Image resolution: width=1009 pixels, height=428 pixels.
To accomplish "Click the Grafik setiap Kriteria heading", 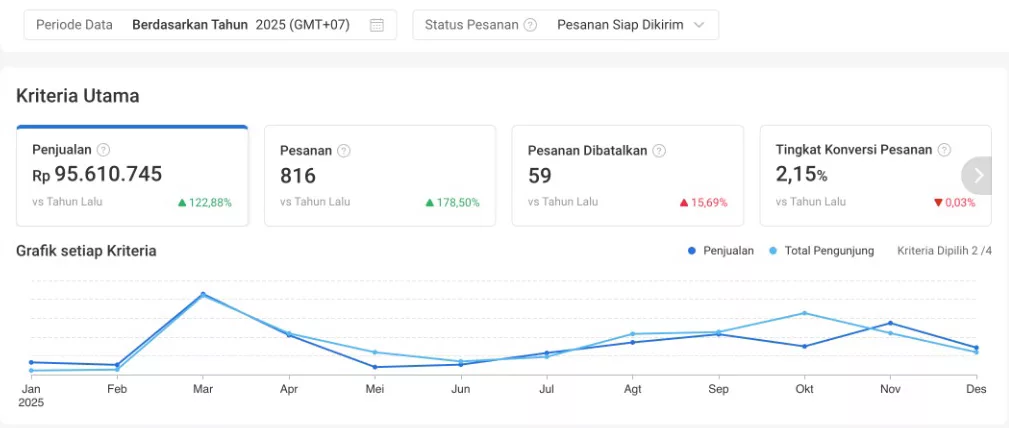I will tap(86, 251).
